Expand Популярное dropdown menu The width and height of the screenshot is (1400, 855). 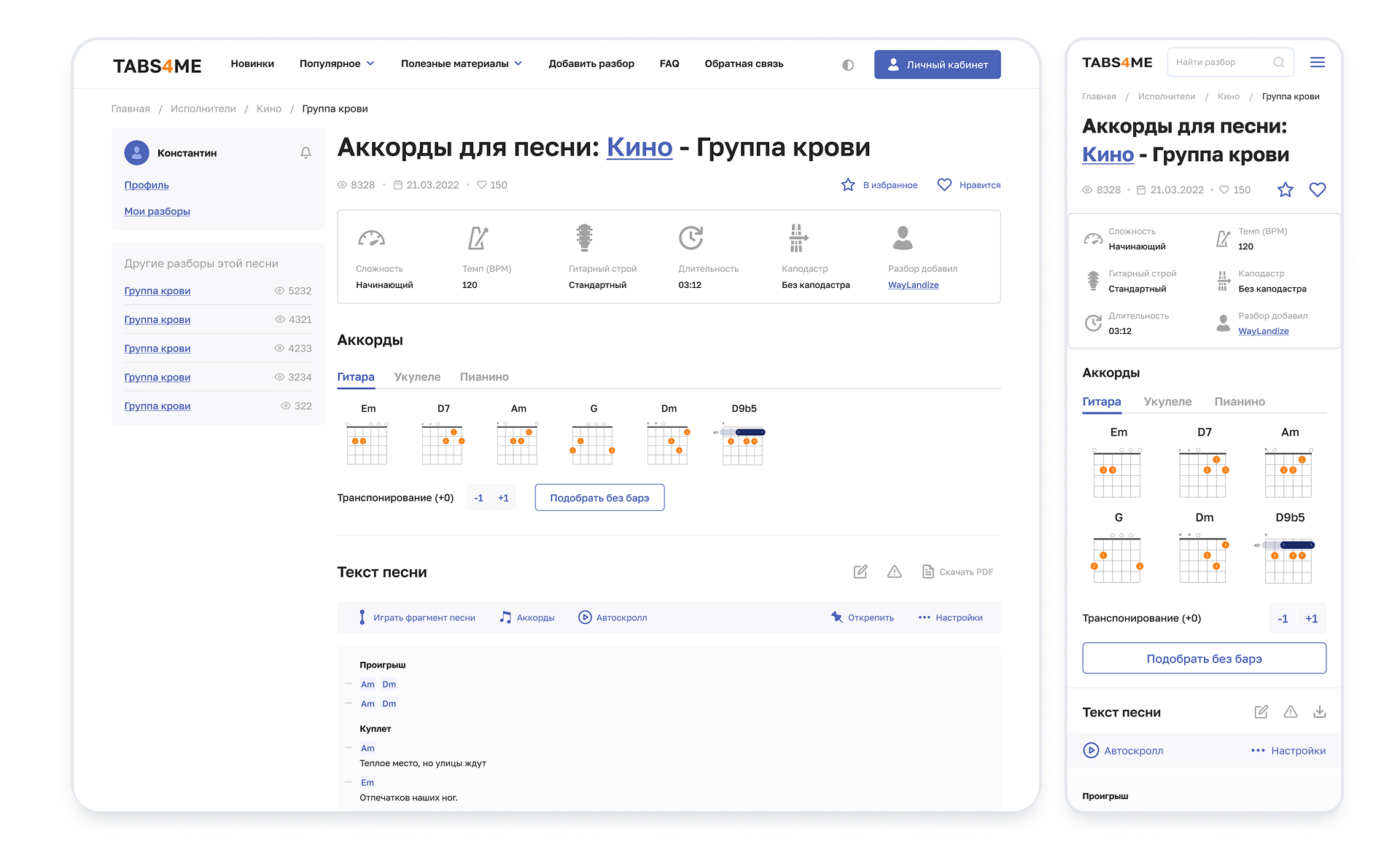tap(337, 64)
